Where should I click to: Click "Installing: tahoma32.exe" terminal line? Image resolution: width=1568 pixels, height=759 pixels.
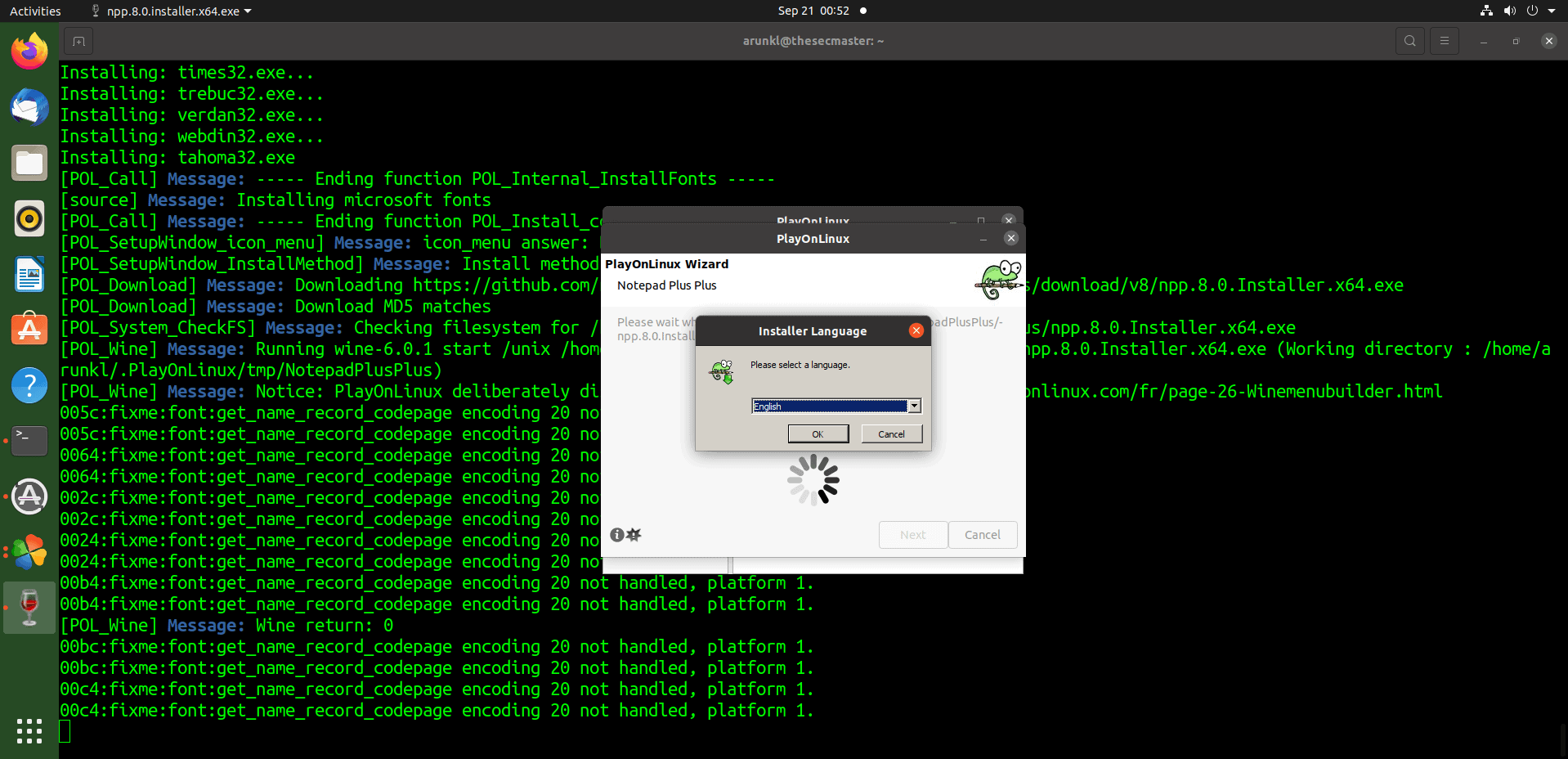pyautogui.click(x=178, y=158)
